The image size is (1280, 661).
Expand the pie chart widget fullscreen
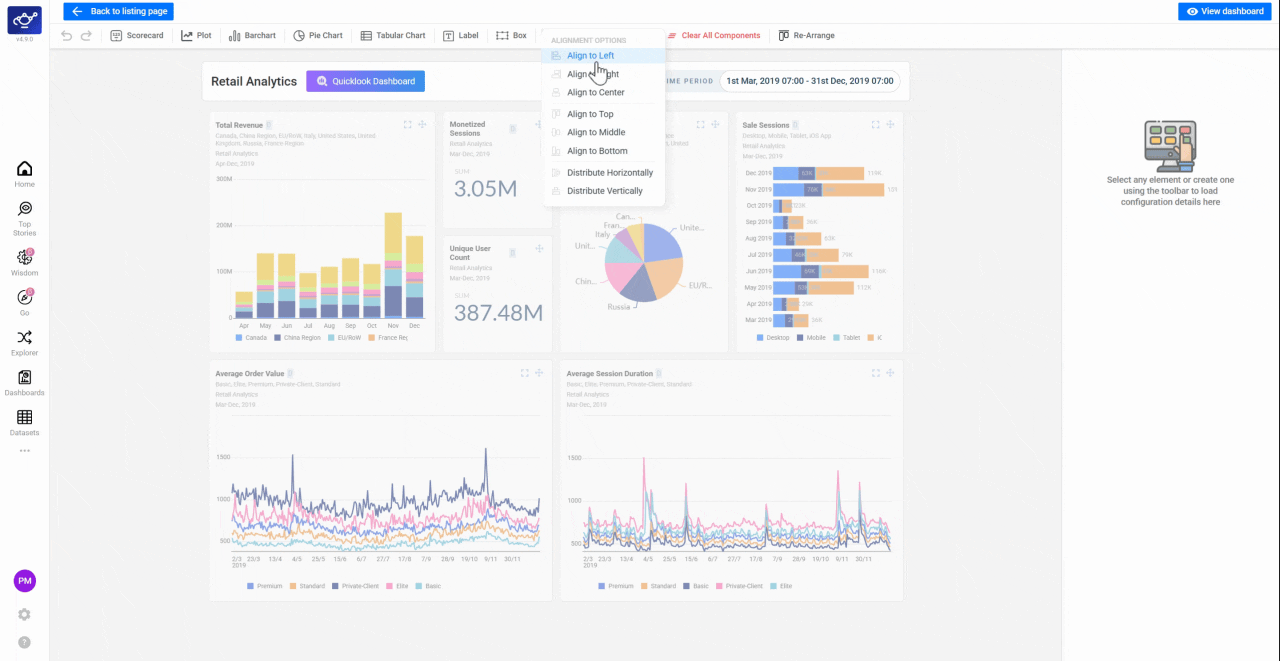pyautogui.click(x=699, y=124)
